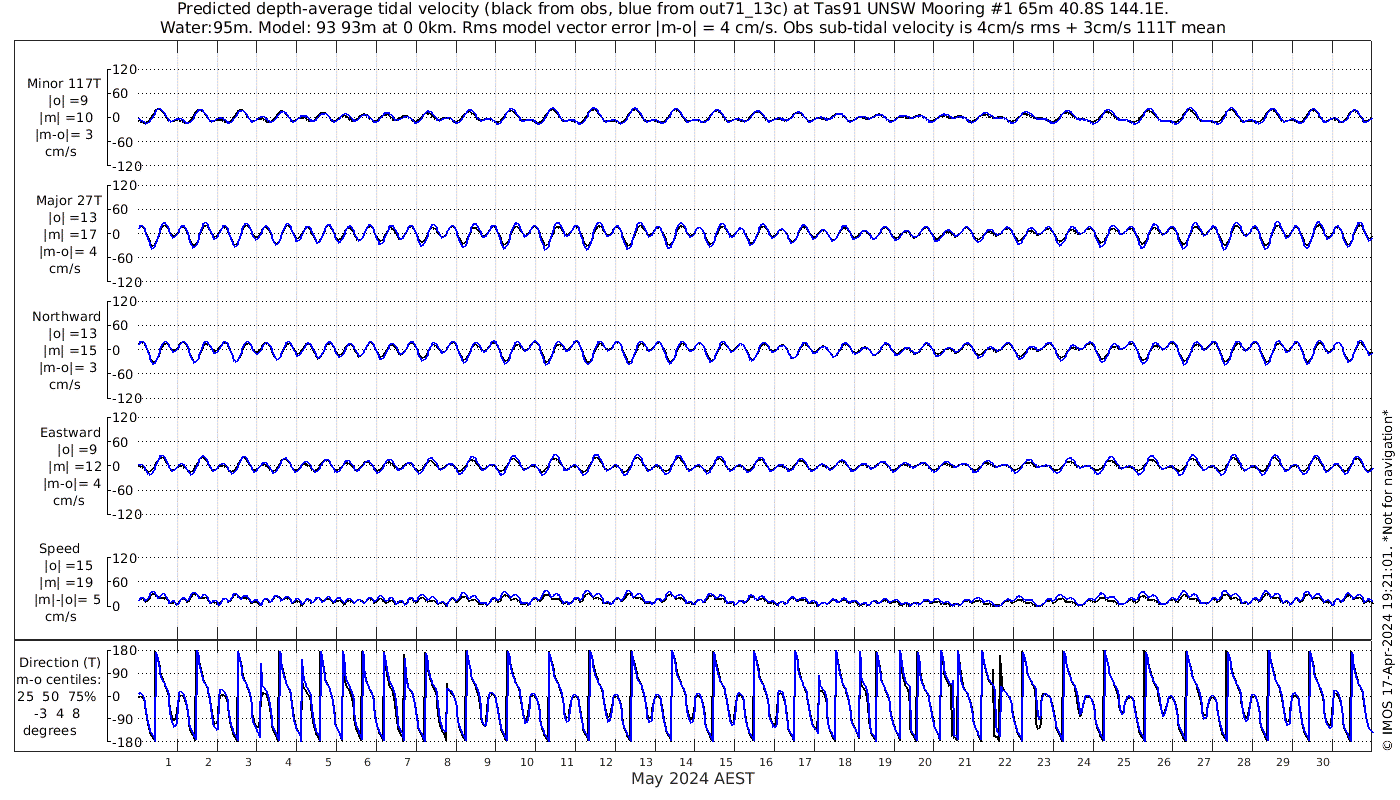This screenshot has height=800, width=1400.
Task: Click "|m-o|= 4" under Major 27T
Action: tap(66, 250)
